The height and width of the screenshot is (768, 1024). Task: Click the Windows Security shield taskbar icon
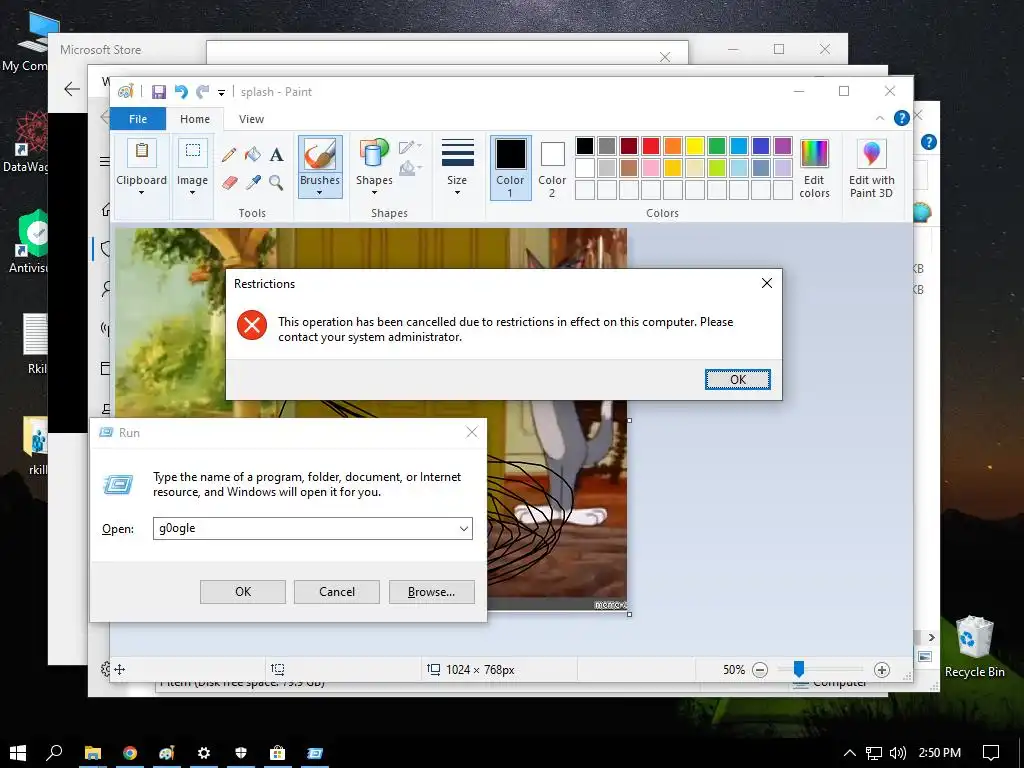click(x=241, y=753)
